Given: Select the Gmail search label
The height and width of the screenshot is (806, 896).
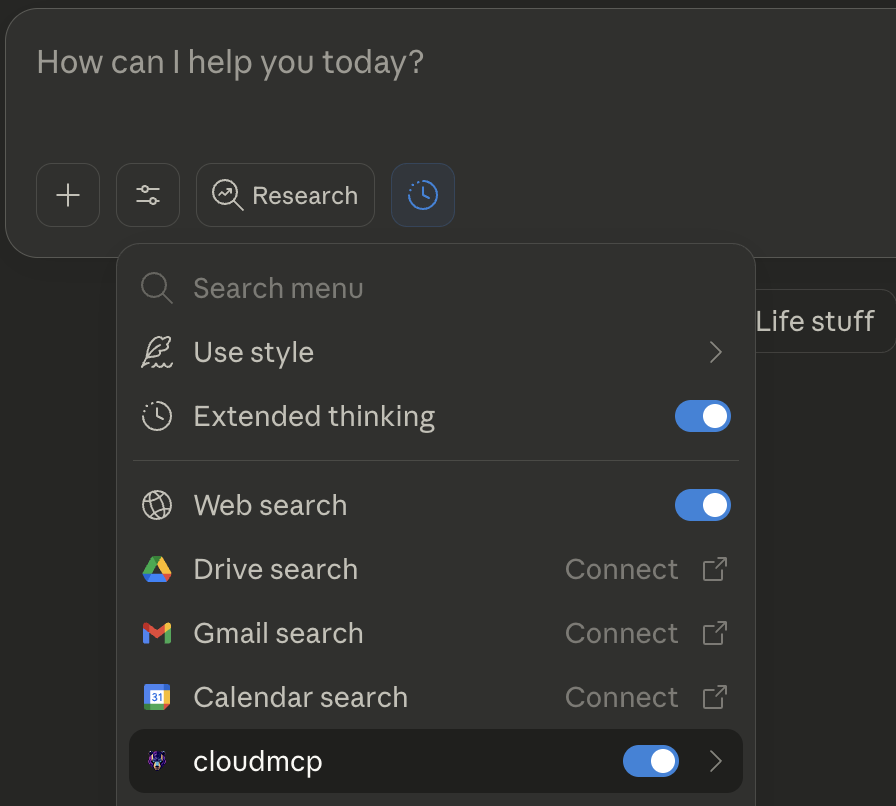Looking at the screenshot, I should [278, 633].
